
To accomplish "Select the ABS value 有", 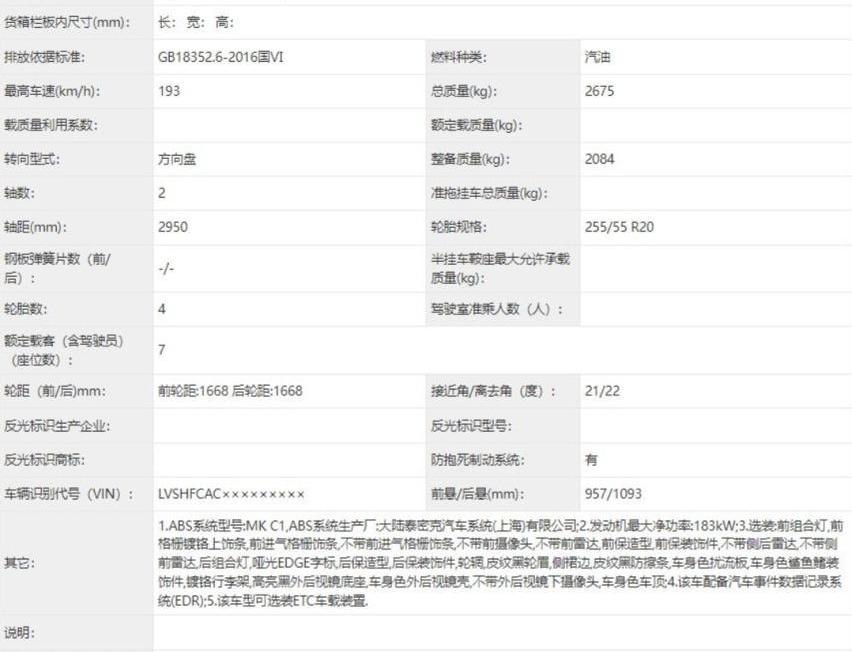I will [591, 460].
